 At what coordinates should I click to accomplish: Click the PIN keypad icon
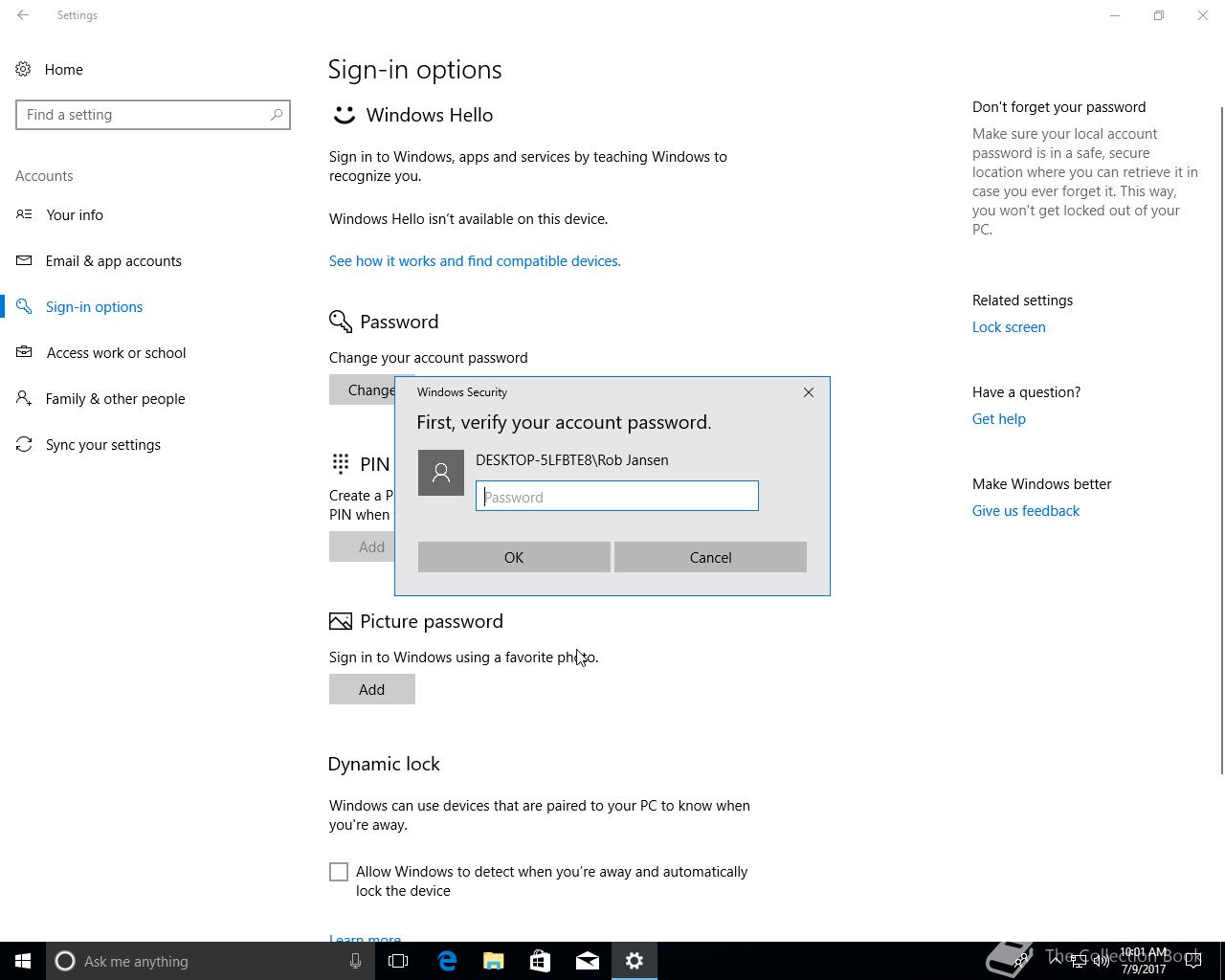pos(341,464)
